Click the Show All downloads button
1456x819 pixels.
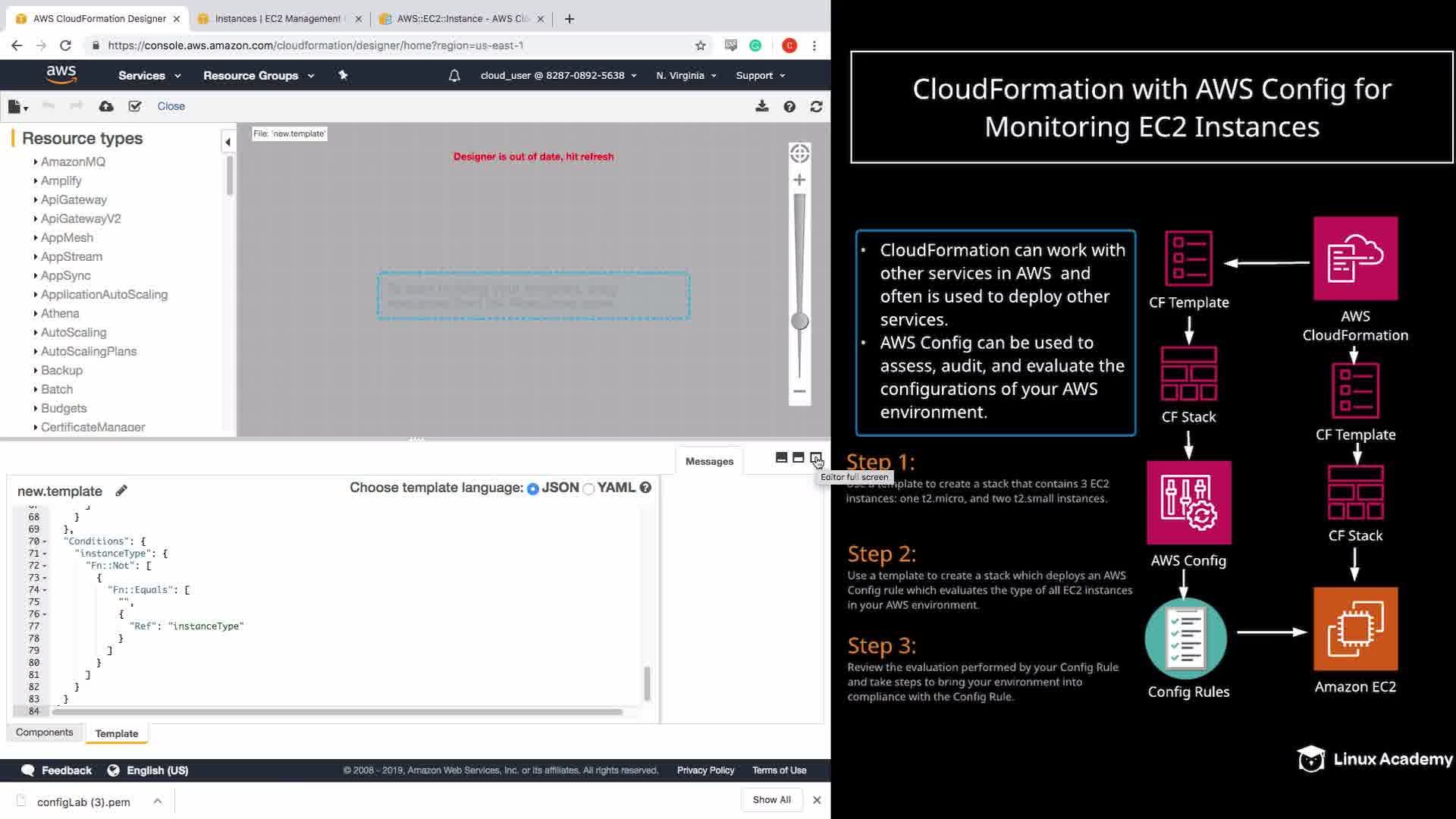pyautogui.click(x=771, y=799)
